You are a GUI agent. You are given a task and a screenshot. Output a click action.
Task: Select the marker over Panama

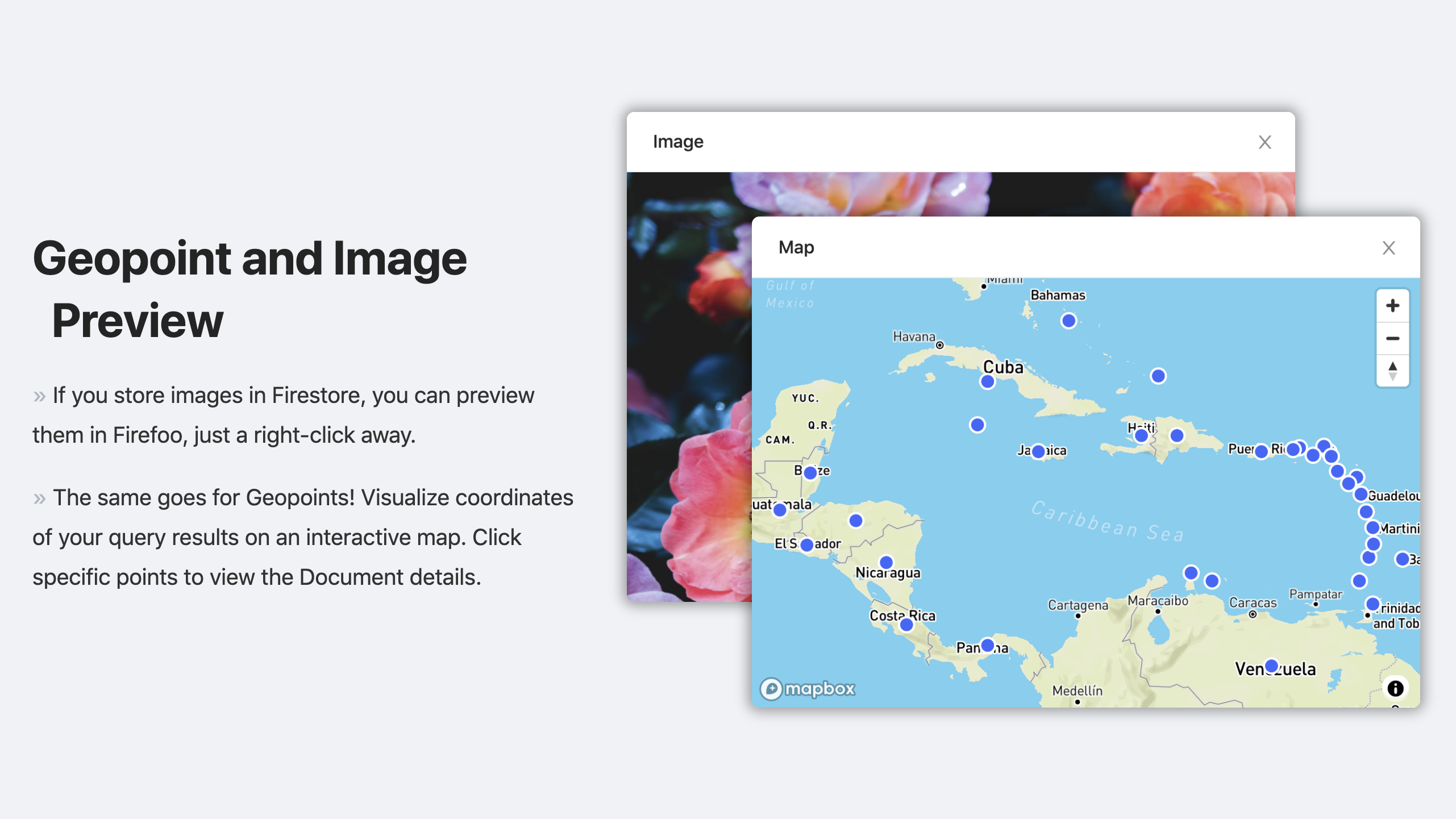[988, 646]
